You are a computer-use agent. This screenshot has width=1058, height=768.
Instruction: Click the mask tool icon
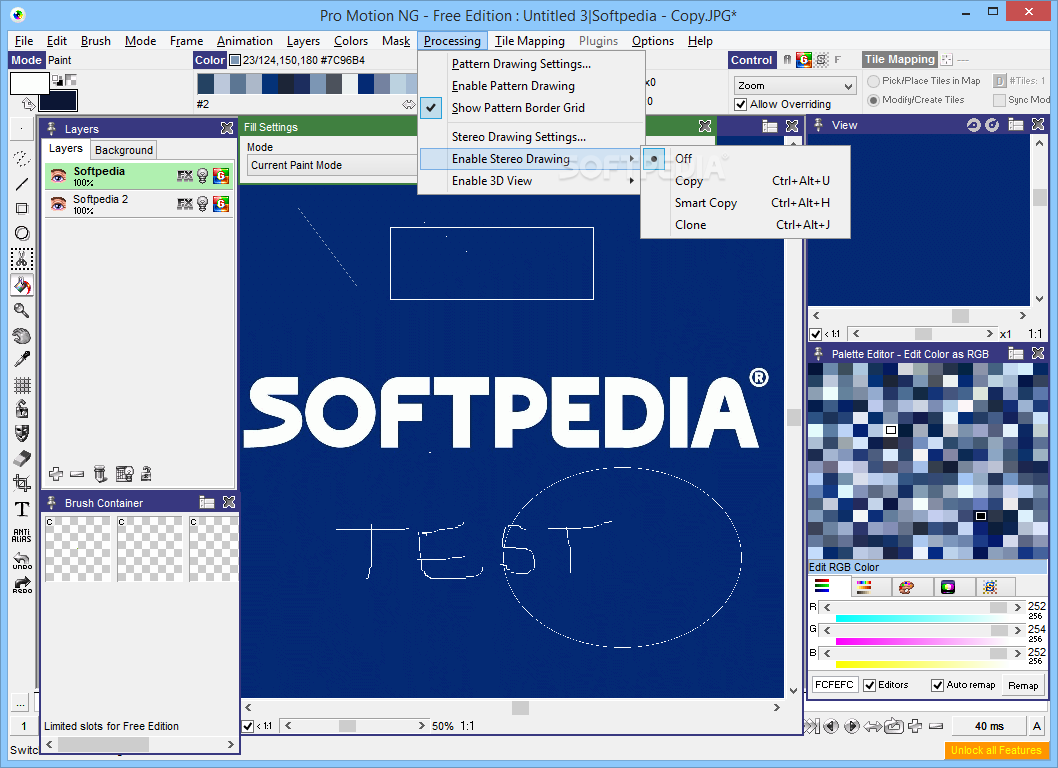tap(22, 433)
